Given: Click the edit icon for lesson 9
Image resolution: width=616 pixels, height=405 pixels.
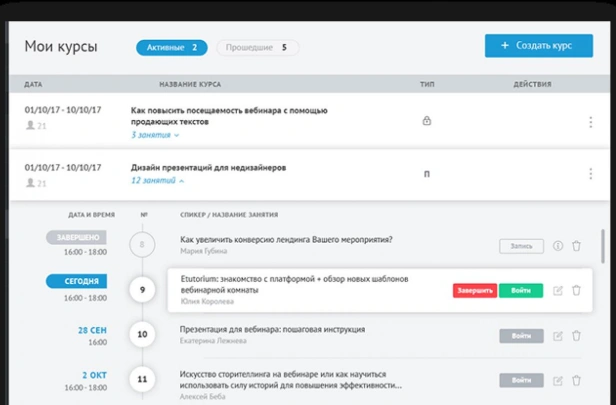Looking at the screenshot, I should (x=558, y=291).
